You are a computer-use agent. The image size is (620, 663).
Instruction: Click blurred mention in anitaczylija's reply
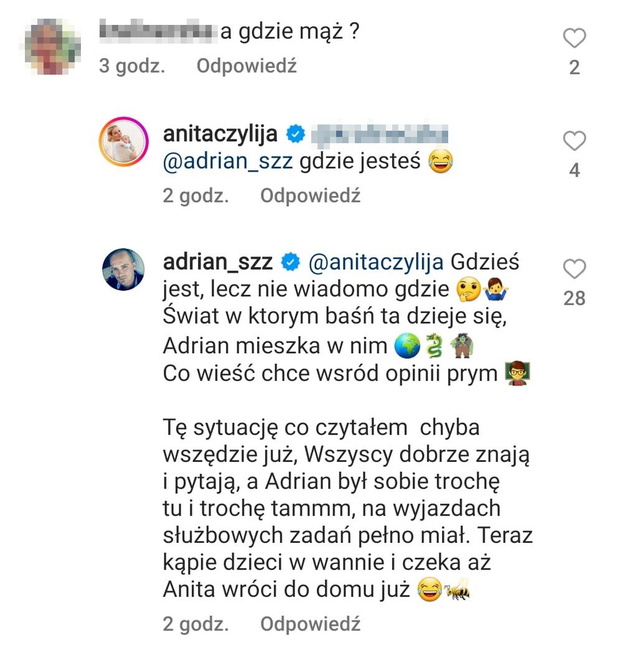[x=379, y=134]
